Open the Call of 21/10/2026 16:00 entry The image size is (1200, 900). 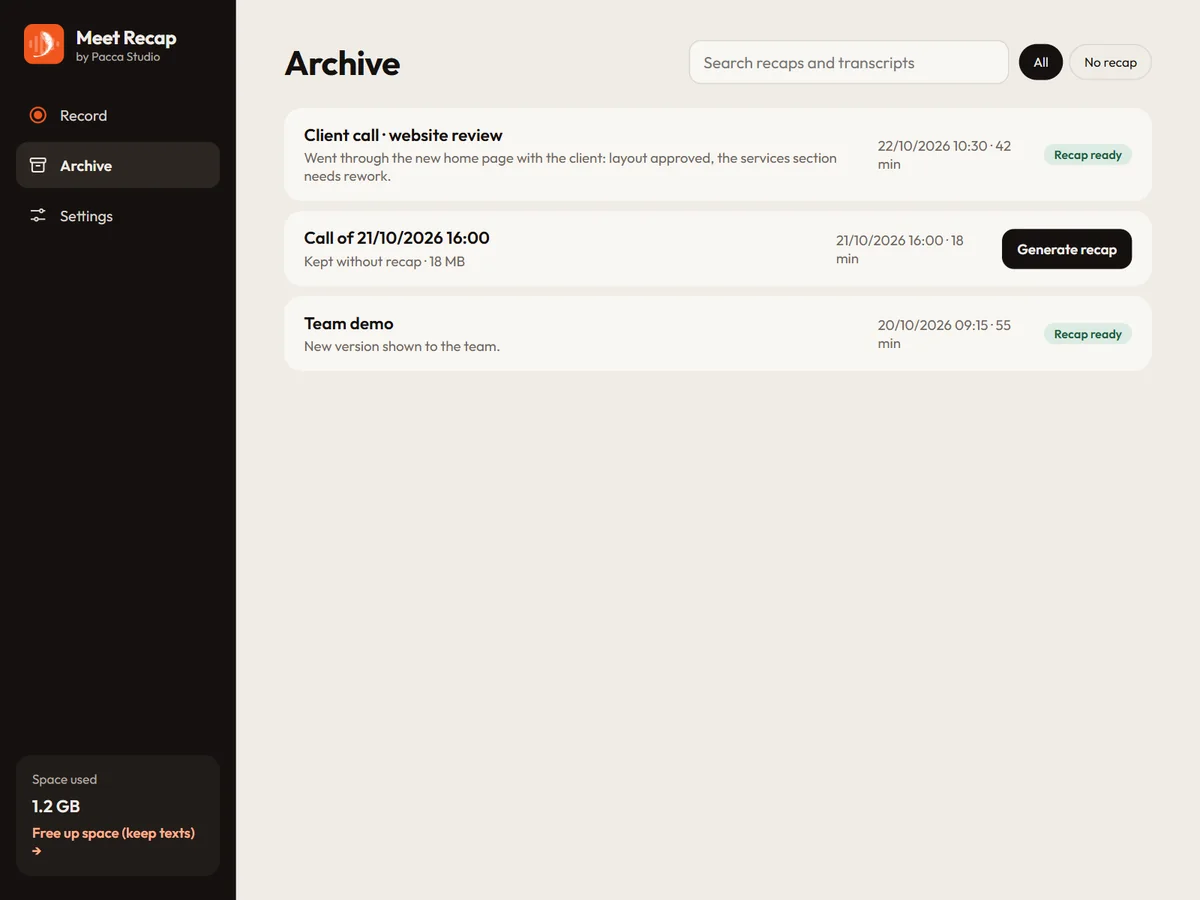(718, 248)
